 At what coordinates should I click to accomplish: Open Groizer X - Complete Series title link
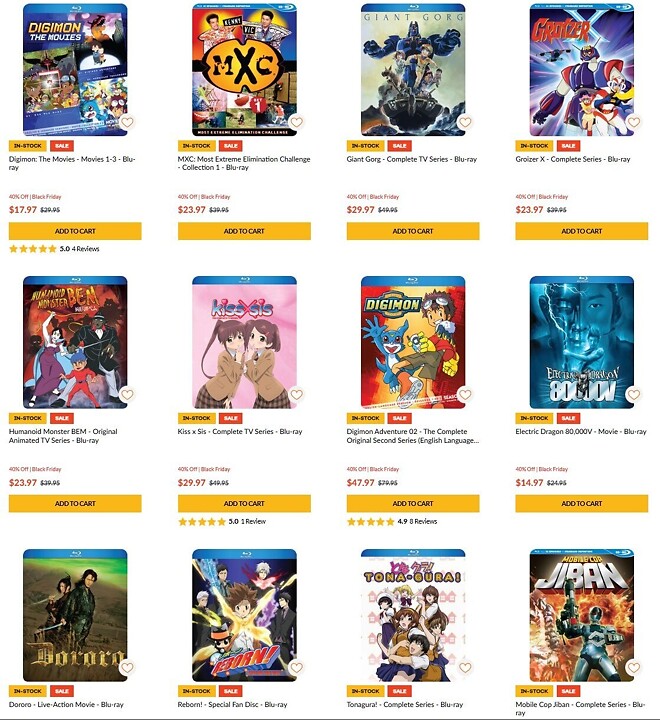pos(573,159)
